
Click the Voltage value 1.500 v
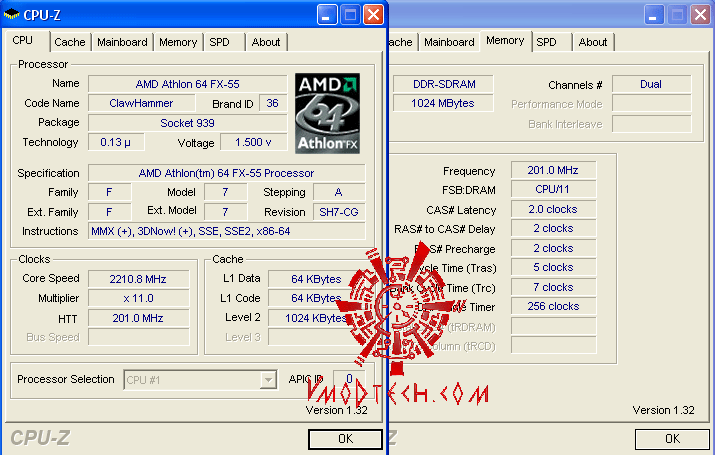254,142
